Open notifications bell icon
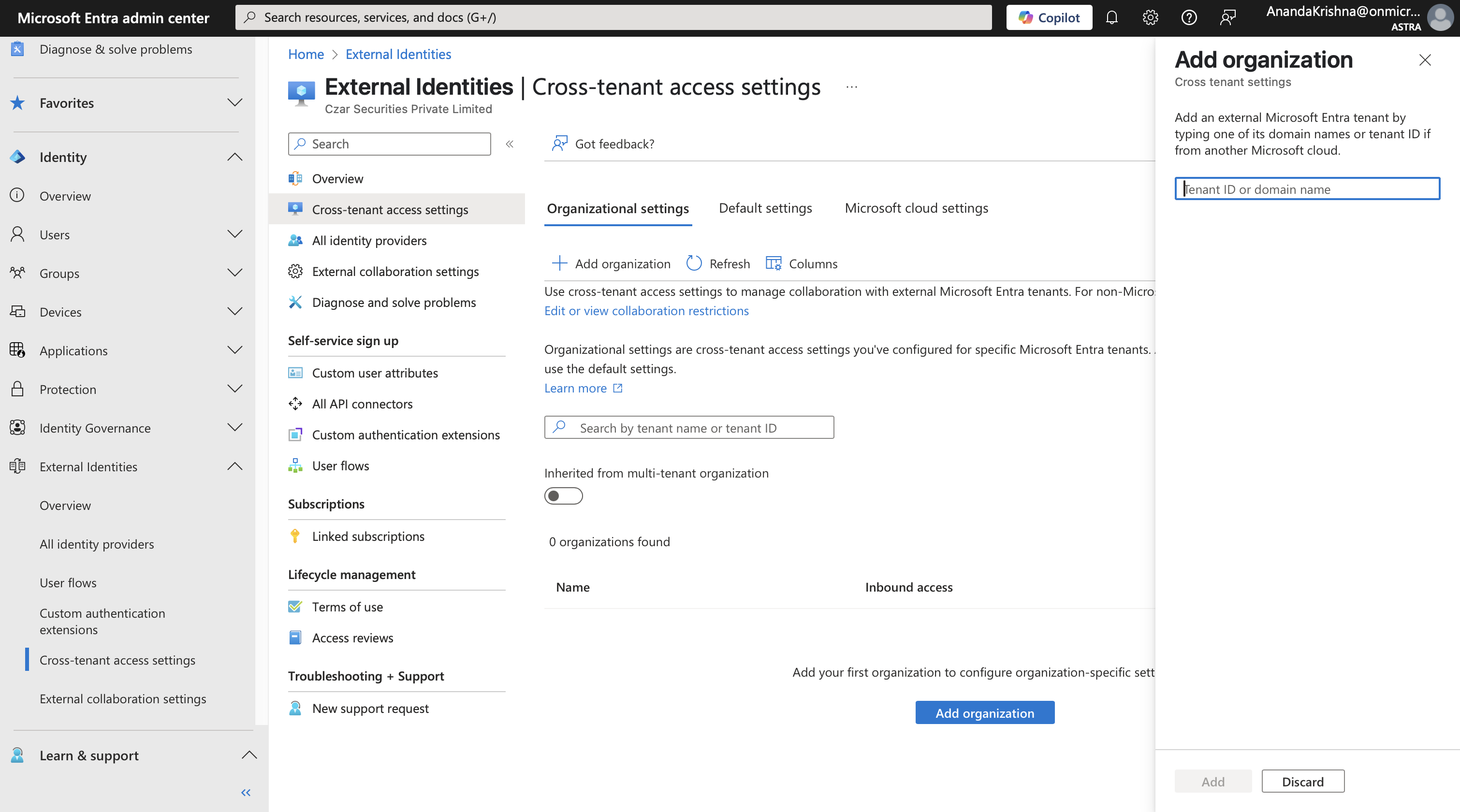Screen dimensions: 1460x812 click(x=1111, y=17)
